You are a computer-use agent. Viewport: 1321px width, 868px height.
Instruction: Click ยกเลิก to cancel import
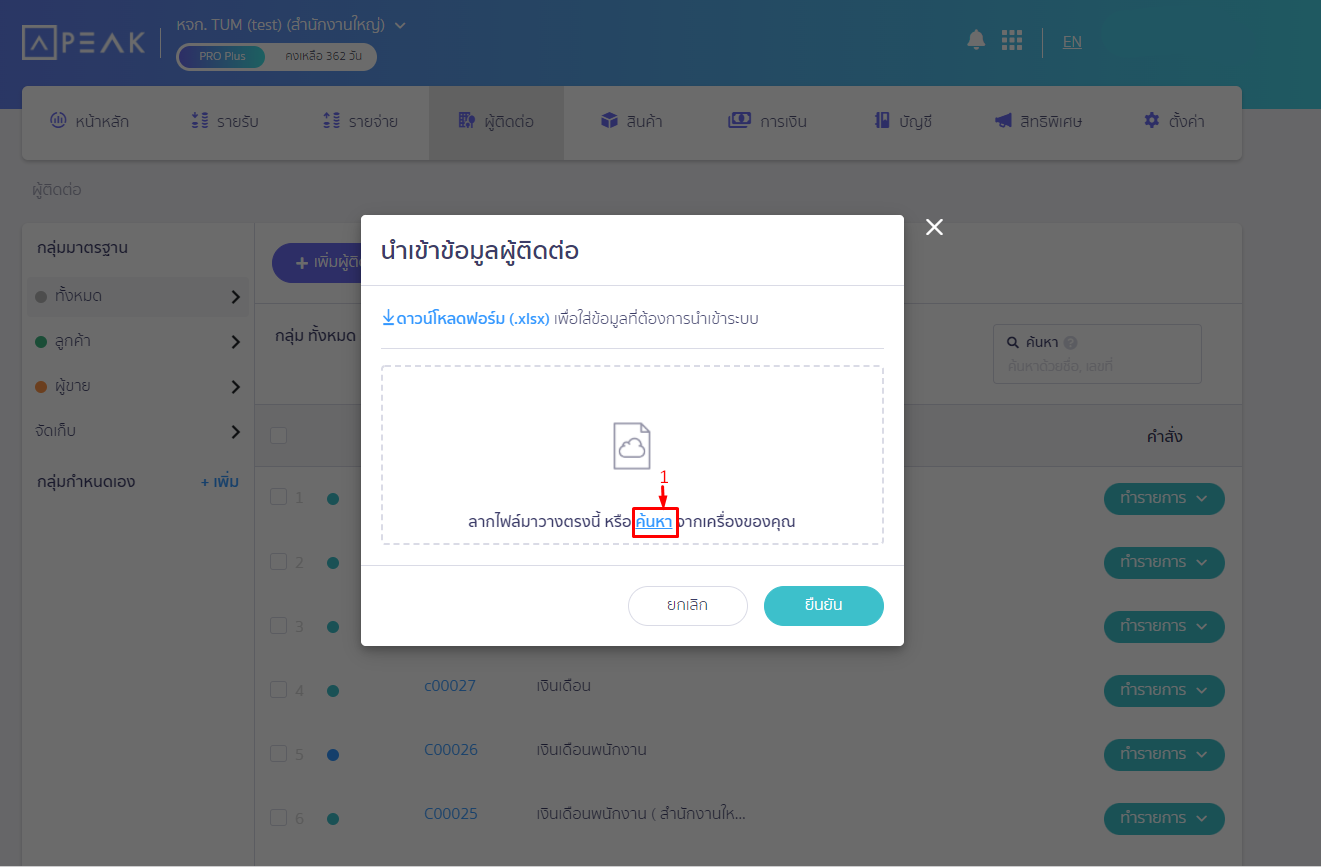point(688,606)
